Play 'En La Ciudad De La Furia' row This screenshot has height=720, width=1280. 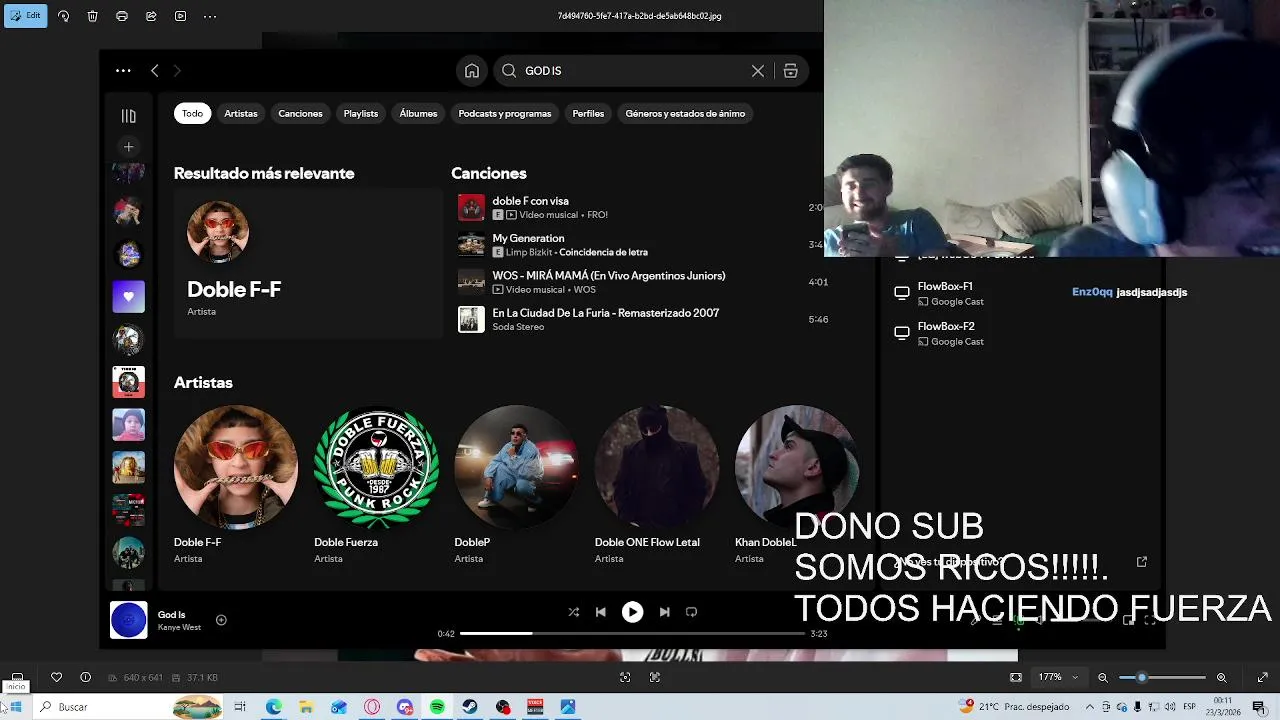[x=640, y=319]
